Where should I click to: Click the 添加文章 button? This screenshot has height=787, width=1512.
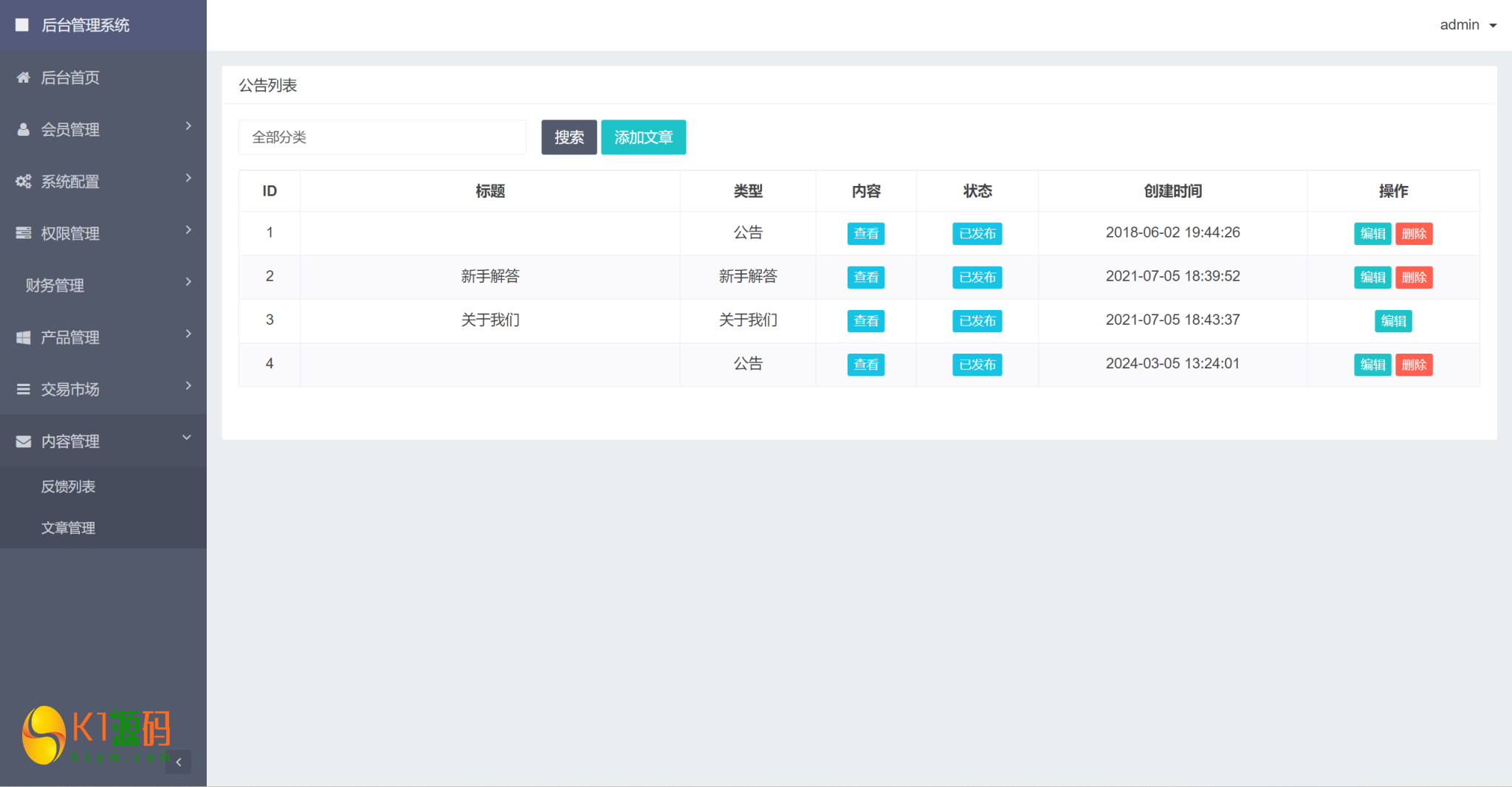click(x=643, y=137)
